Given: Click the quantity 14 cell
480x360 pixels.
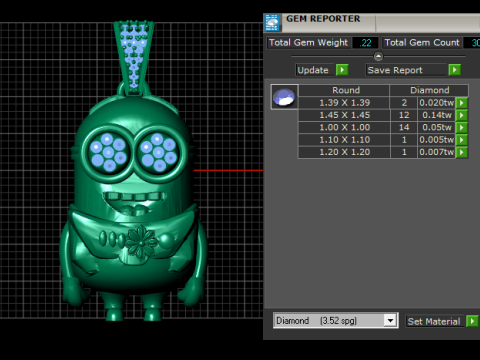Looking at the screenshot, I should pos(404,127).
